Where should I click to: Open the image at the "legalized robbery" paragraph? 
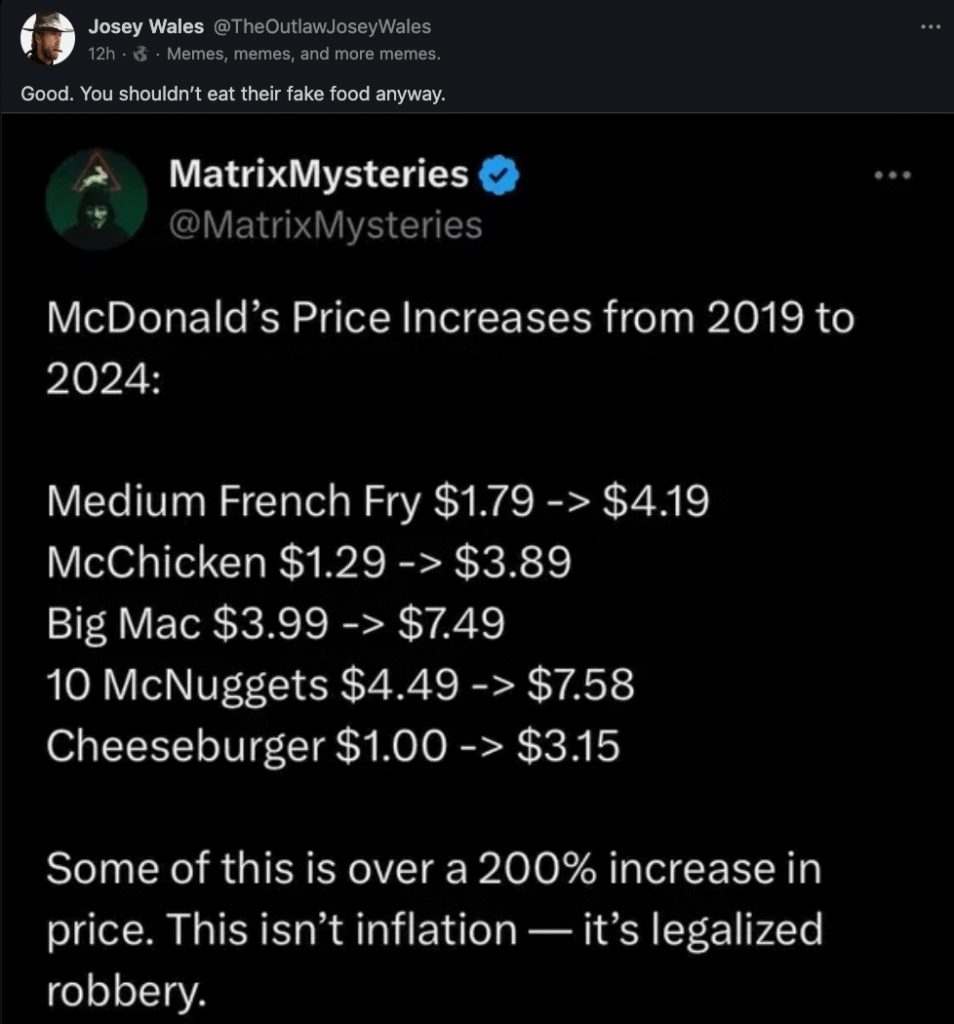(434, 929)
